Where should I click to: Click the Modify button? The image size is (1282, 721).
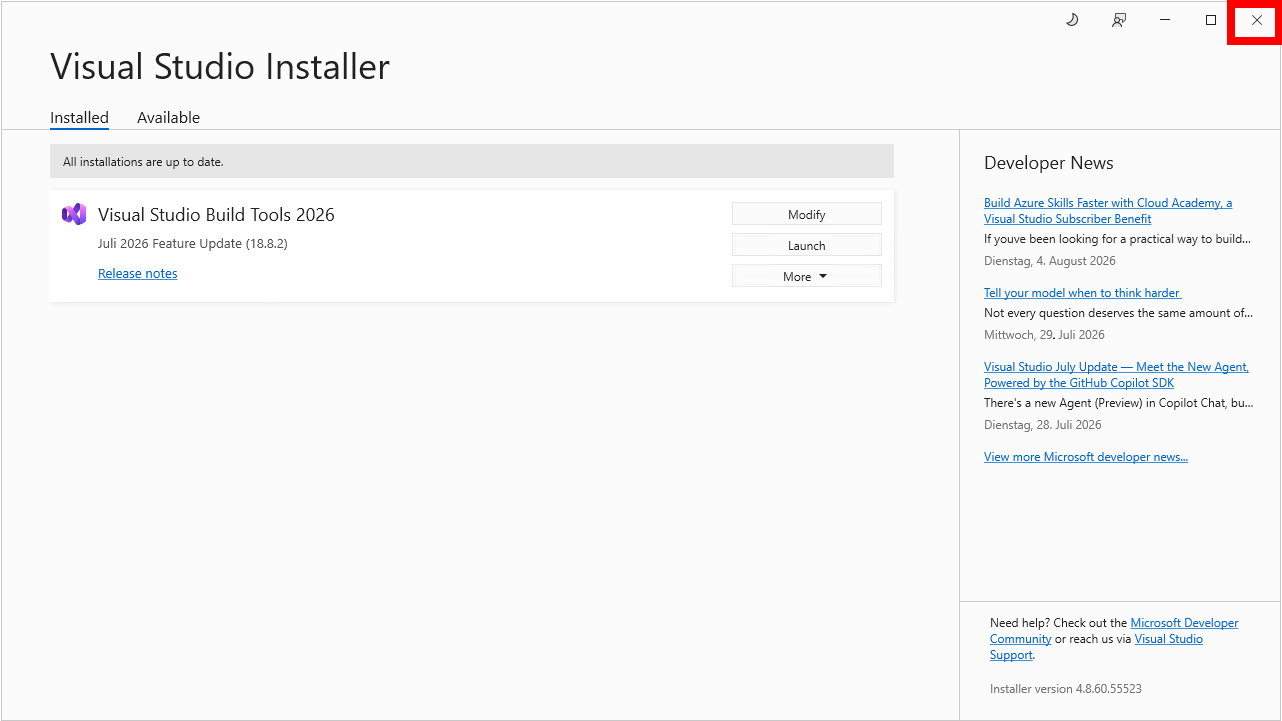pyautogui.click(x=807, y=214)
